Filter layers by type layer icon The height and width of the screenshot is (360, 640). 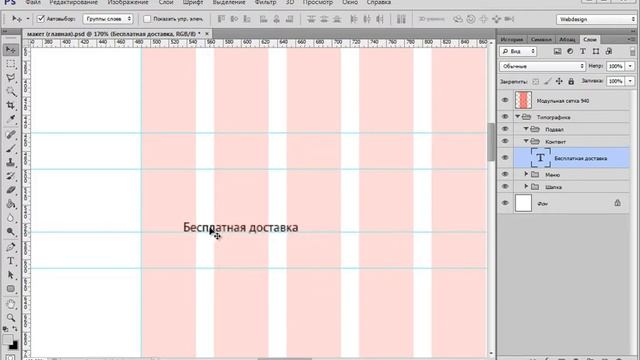tap(583, 51)
